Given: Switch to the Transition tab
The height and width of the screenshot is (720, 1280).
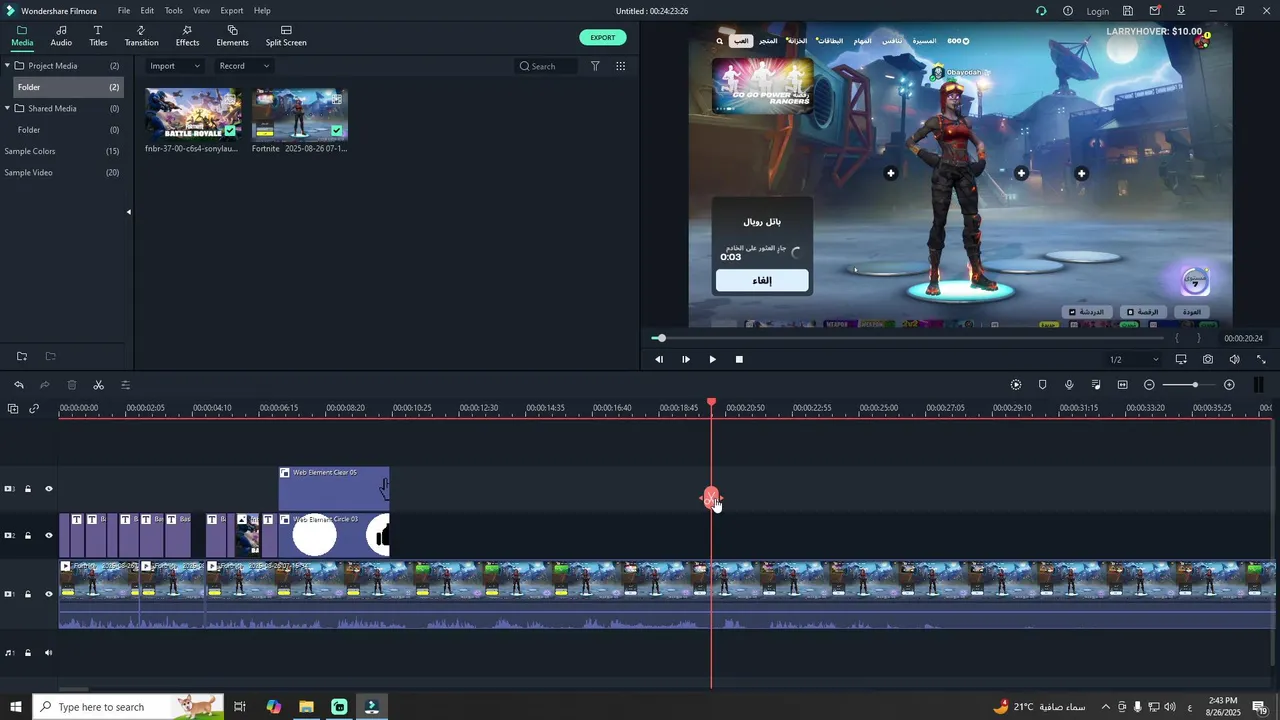Looking at the screenshot, I should pos(141,36).
